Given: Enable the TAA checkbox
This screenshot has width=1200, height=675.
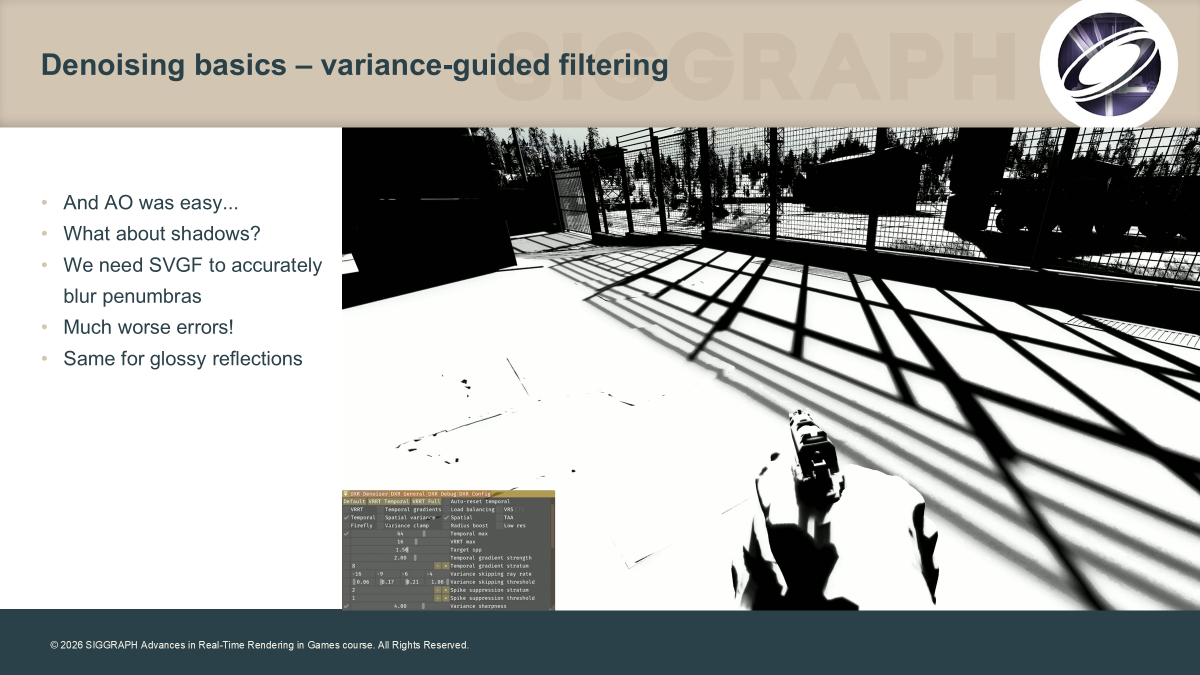Looking at the screenshot, I should tap(500, 517).
